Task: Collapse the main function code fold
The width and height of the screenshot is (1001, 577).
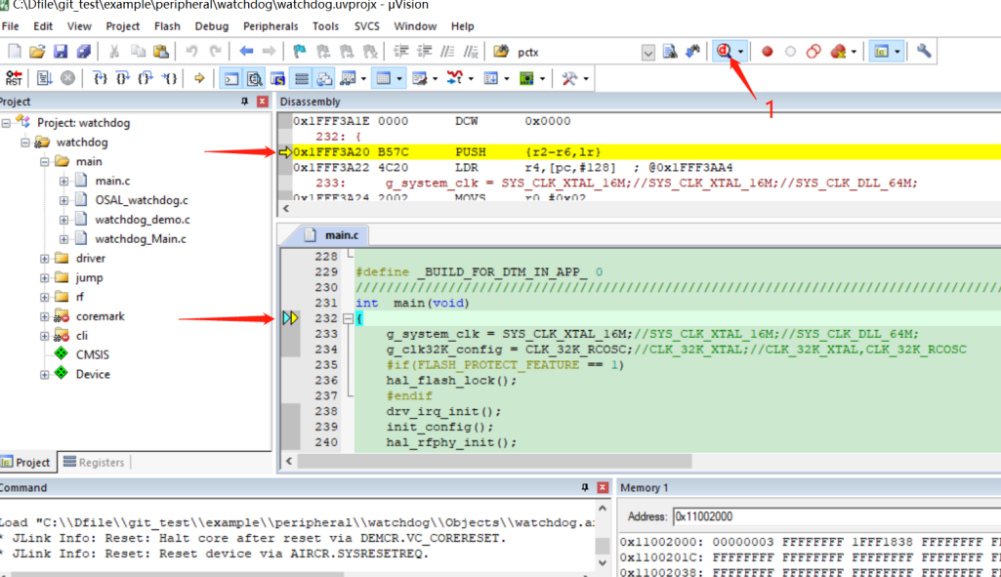Action: (x=348, y=318)
